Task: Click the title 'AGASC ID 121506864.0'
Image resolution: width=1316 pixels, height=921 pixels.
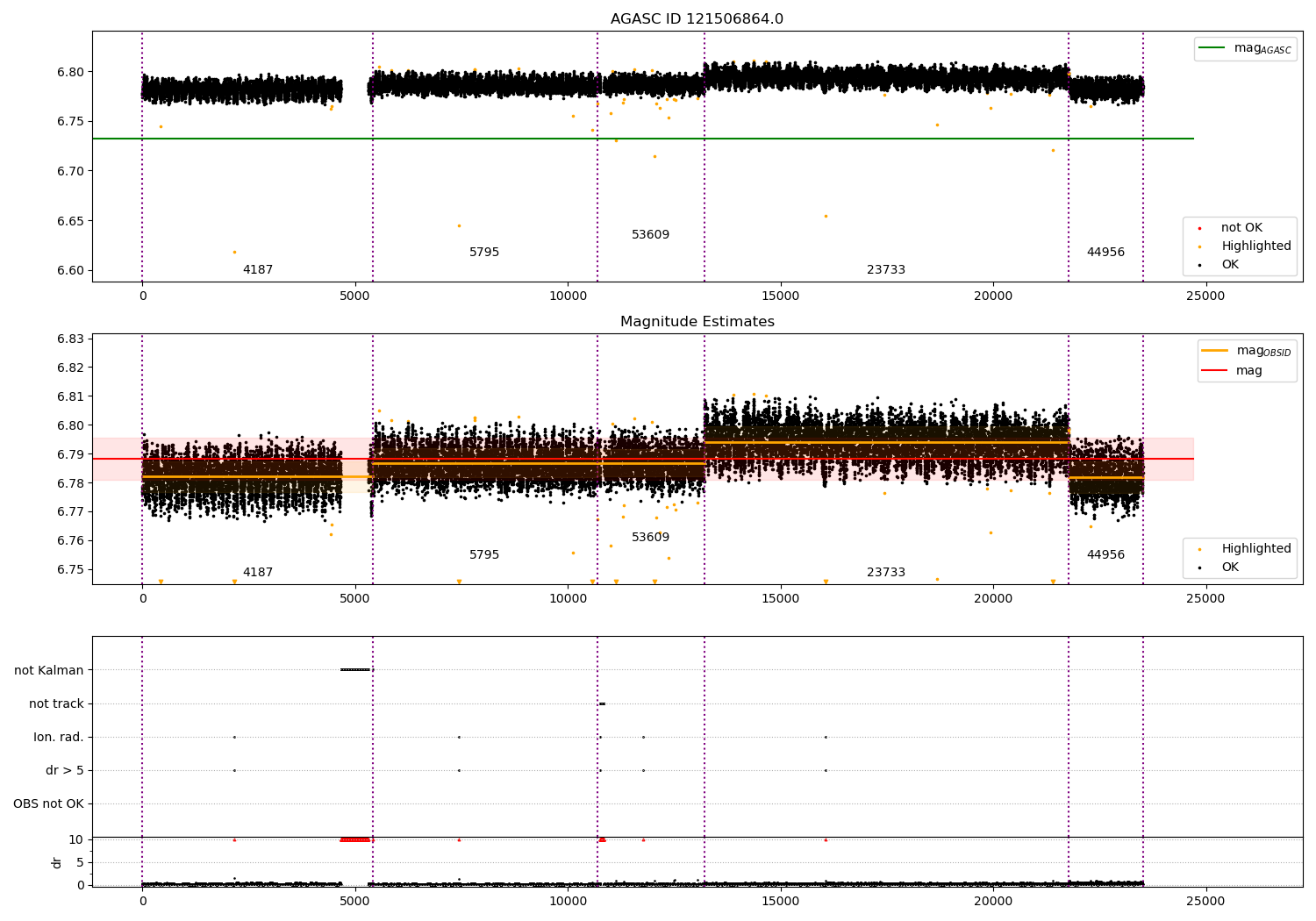Action: 697,19
